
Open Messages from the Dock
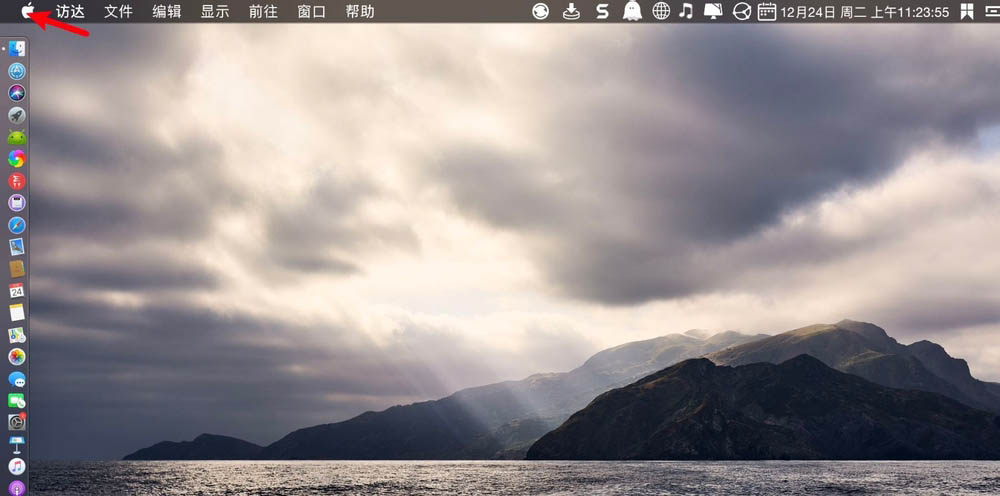(x=17, y=379)
